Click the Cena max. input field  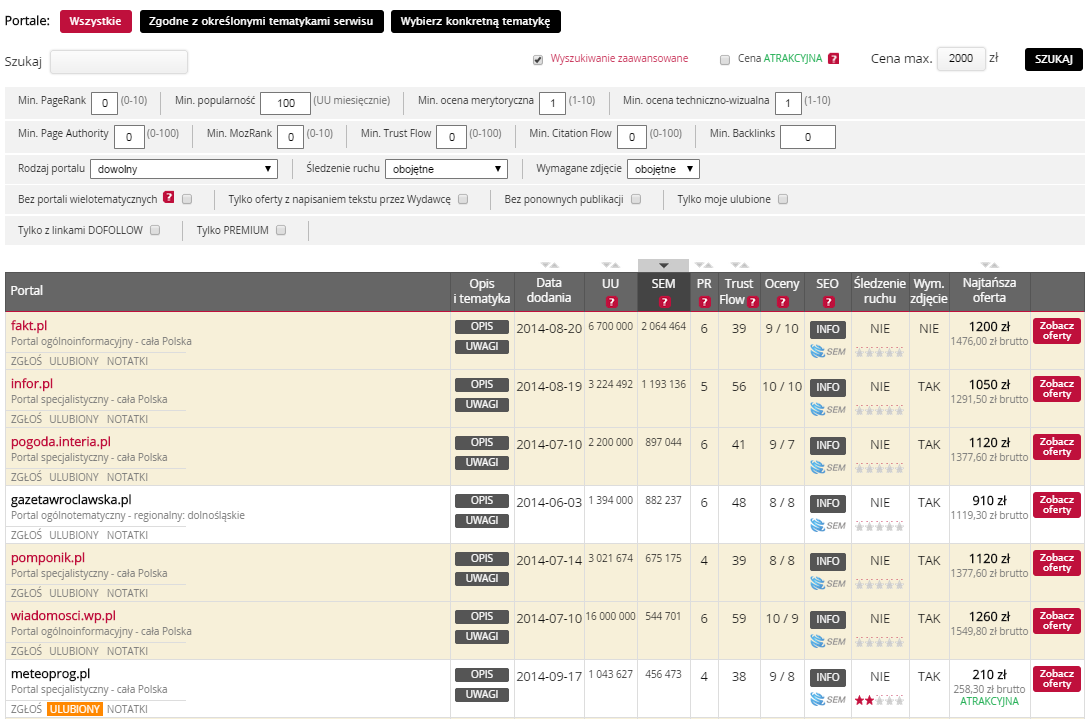[961, 59]
